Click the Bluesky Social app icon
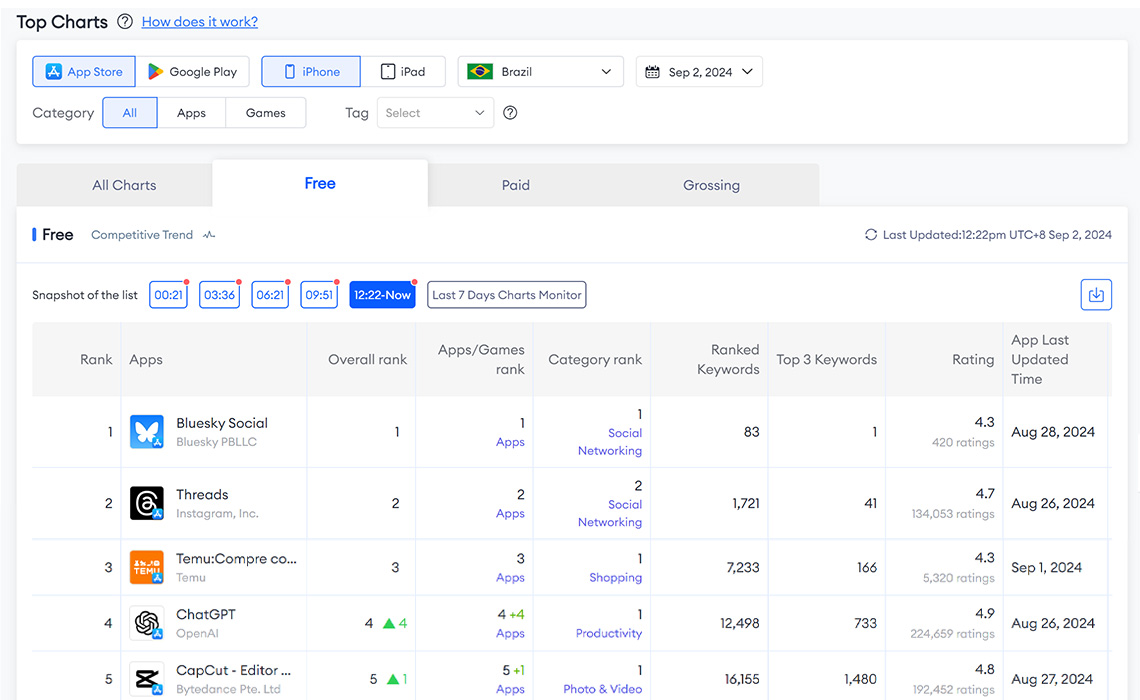 [x=146, y=432]
